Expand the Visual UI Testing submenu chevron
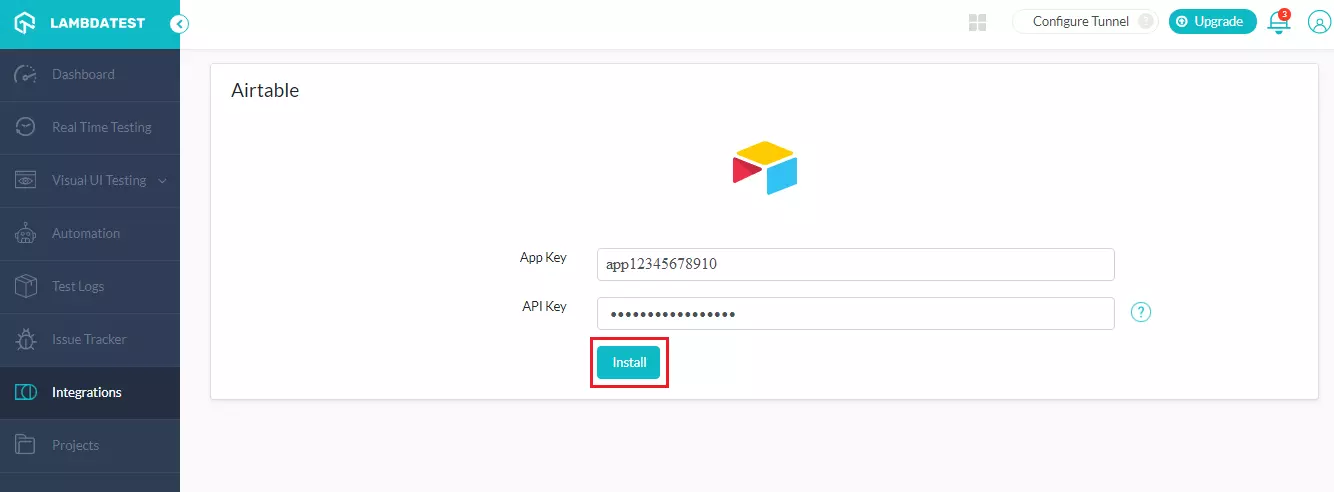 pyautogui.click(x=163, y=181)
